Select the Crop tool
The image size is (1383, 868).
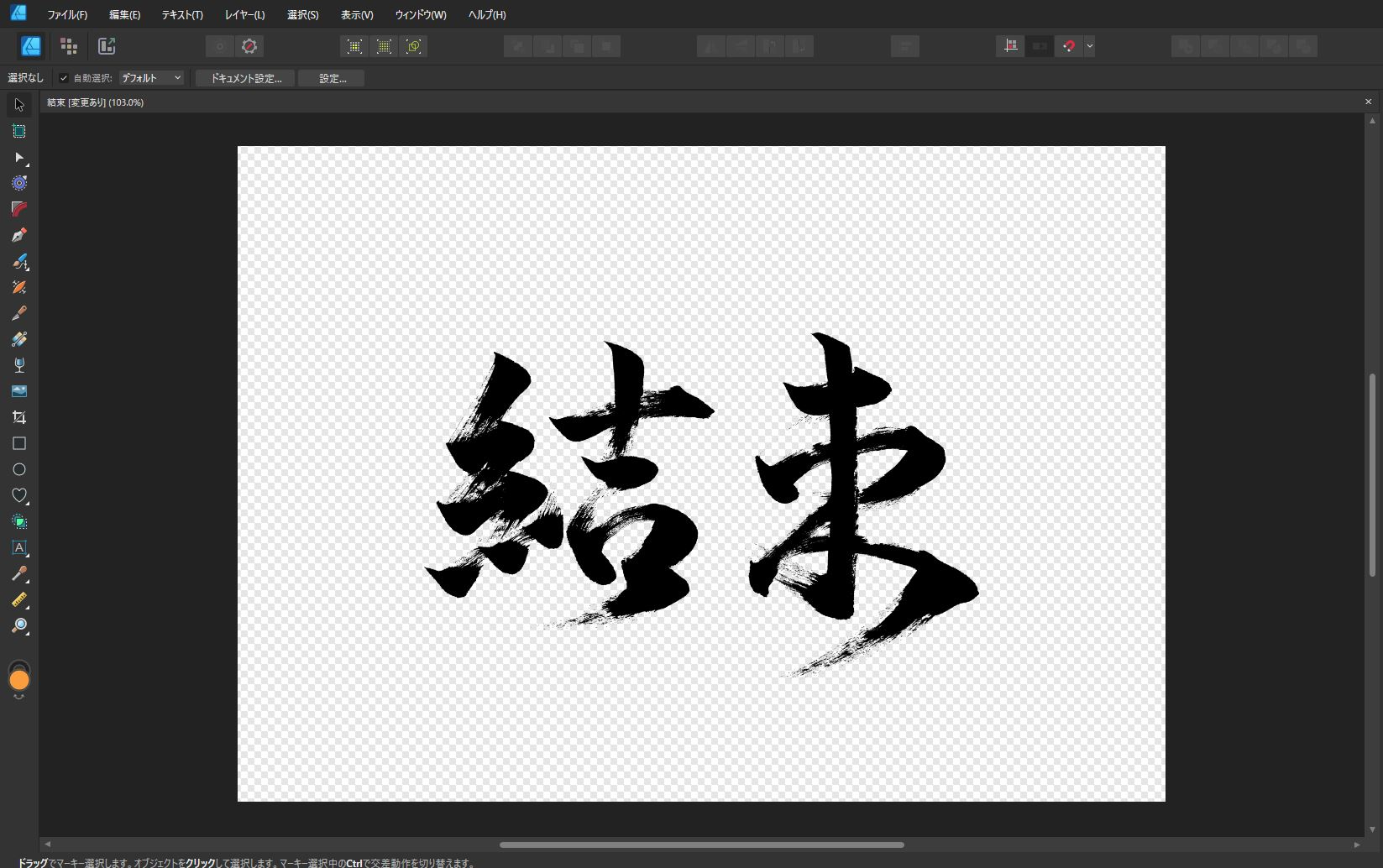(19, 417)
